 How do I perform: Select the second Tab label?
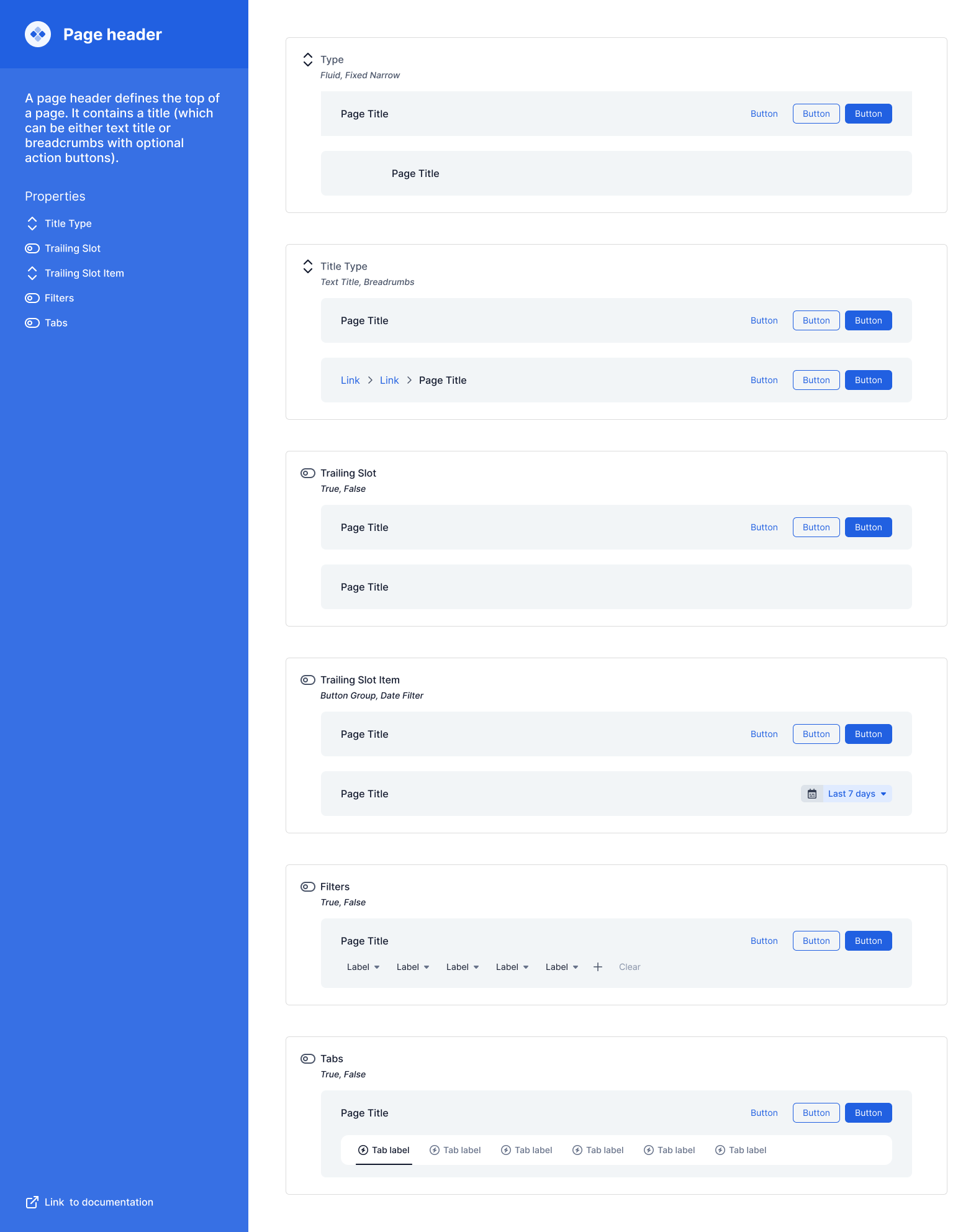click(x=455, y=1150)
